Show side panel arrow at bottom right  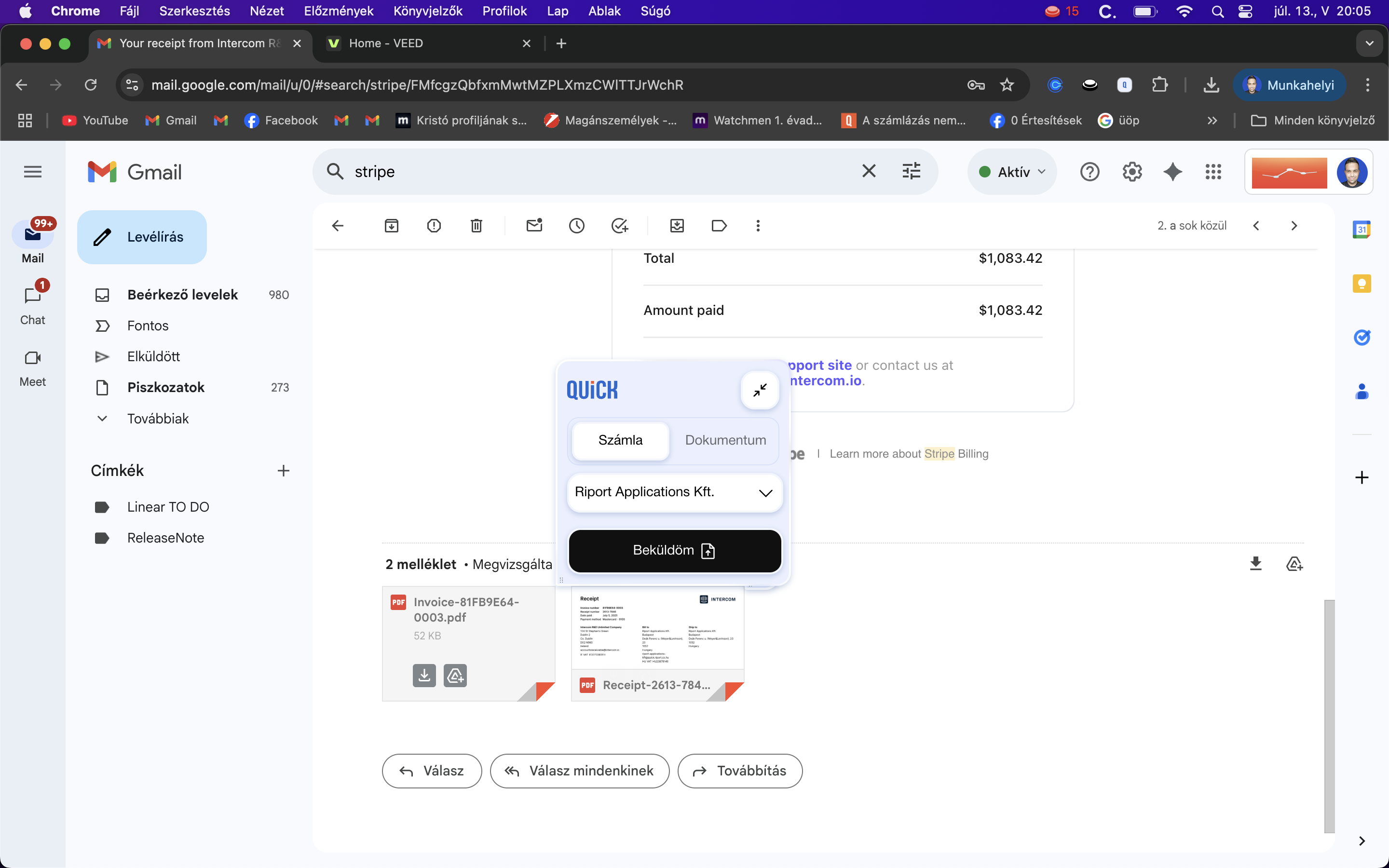click(x=1362, y=841)
